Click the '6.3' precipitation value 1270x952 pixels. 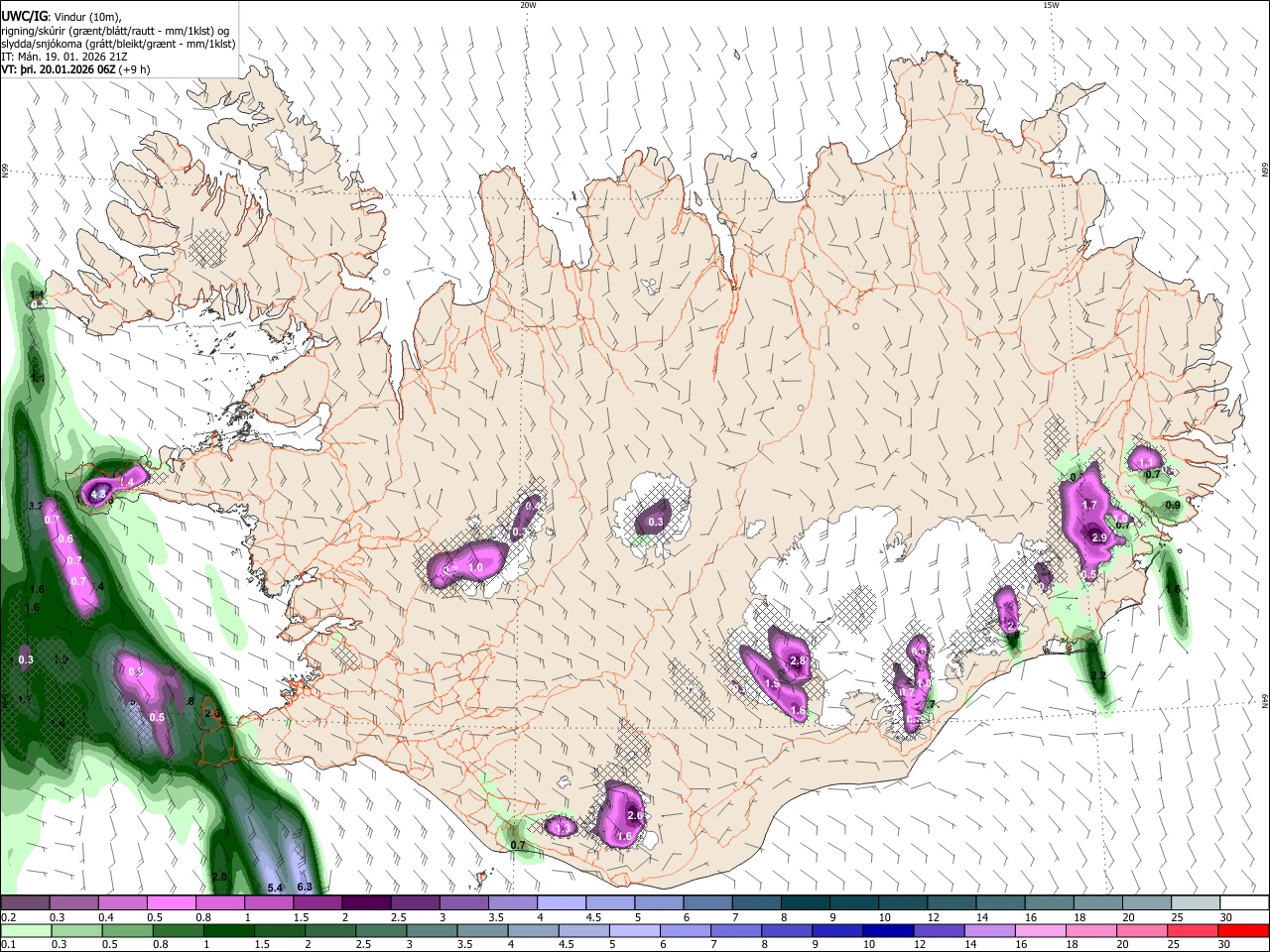click(305, 887)
